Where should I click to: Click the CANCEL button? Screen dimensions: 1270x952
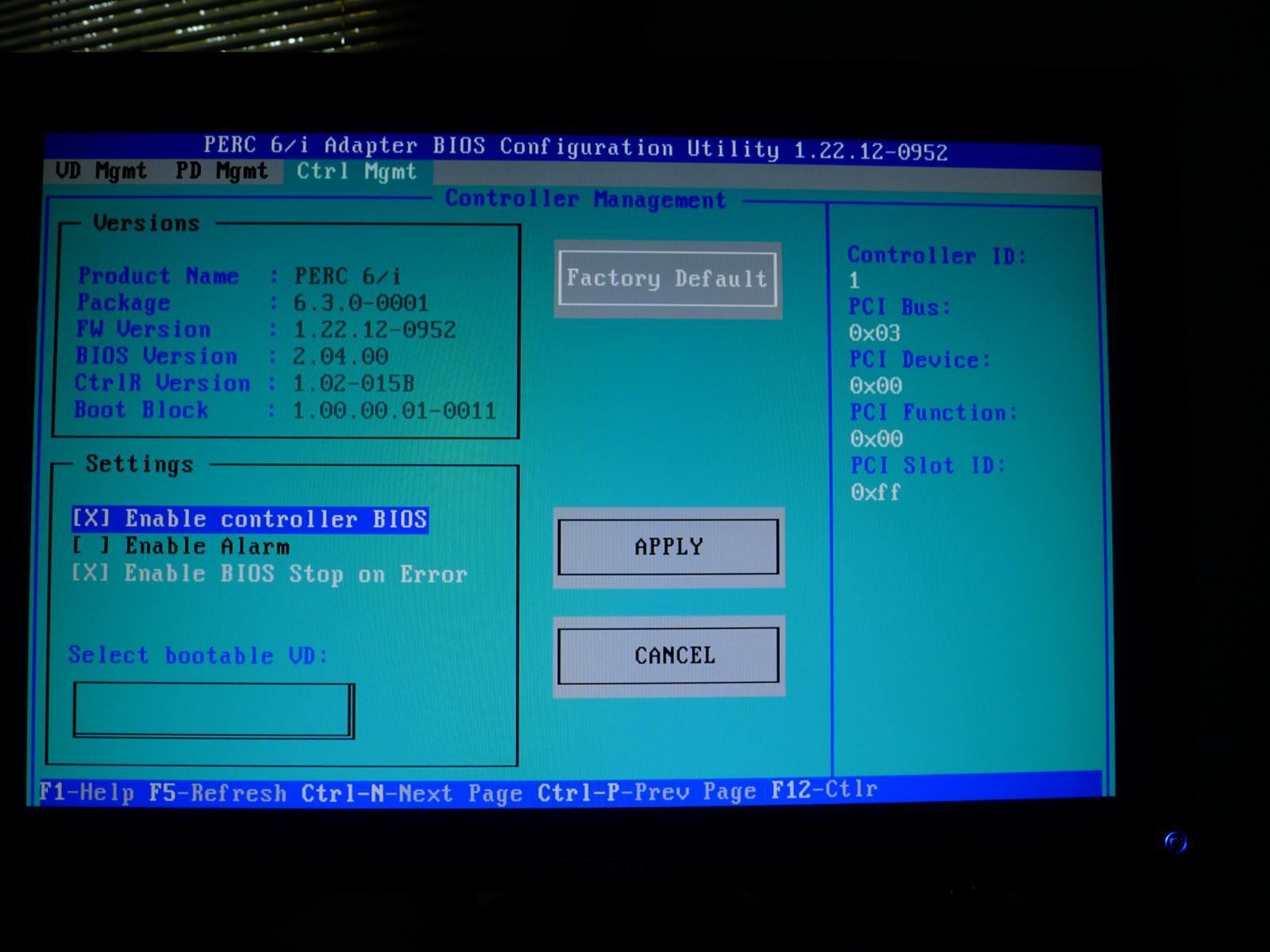668,655
